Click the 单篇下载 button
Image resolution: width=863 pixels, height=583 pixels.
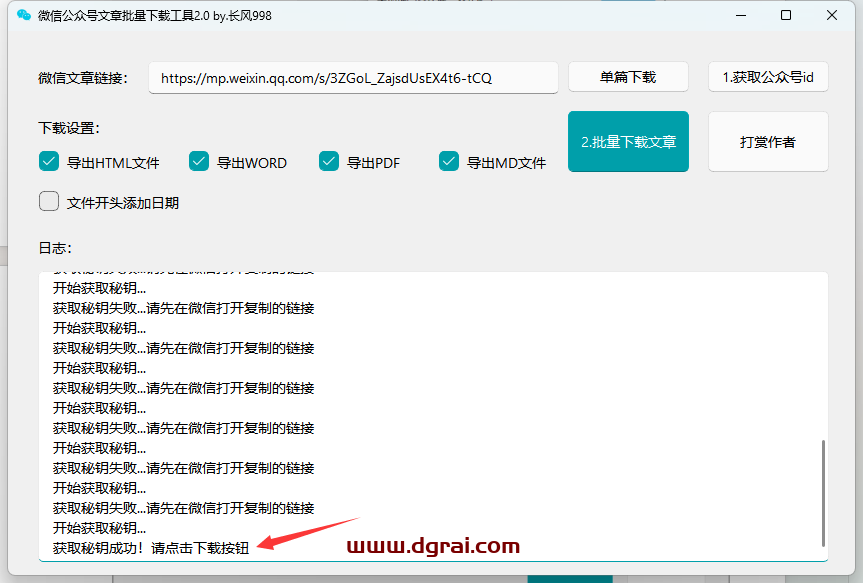(628, 77)
